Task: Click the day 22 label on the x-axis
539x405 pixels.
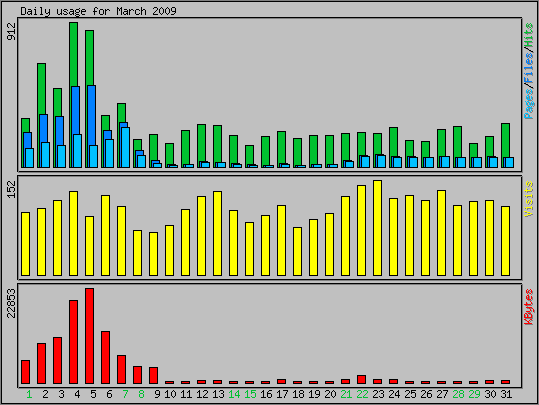Action: pos(362,394)
